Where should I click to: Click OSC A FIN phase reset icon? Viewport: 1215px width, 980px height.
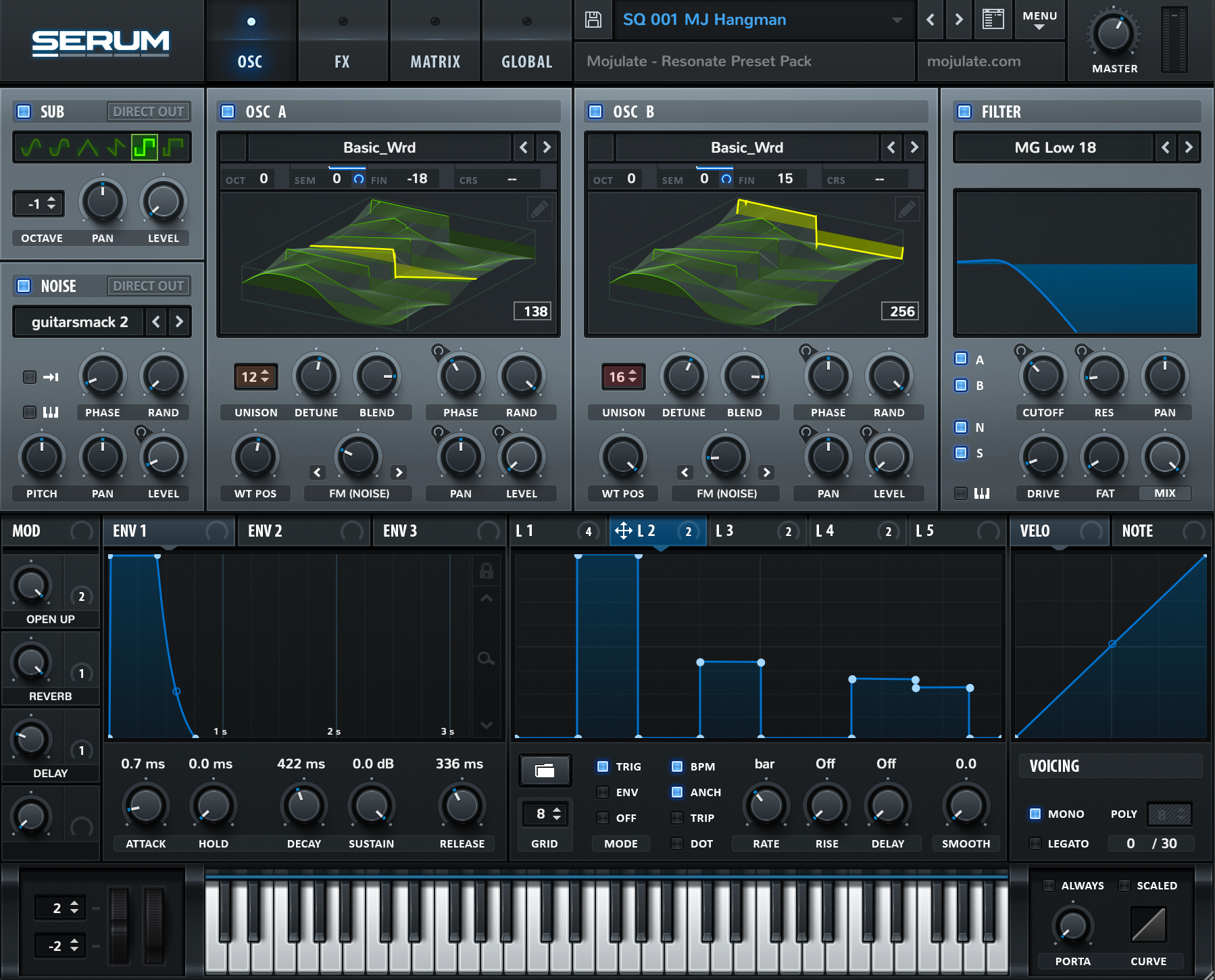tap(359, 179)
